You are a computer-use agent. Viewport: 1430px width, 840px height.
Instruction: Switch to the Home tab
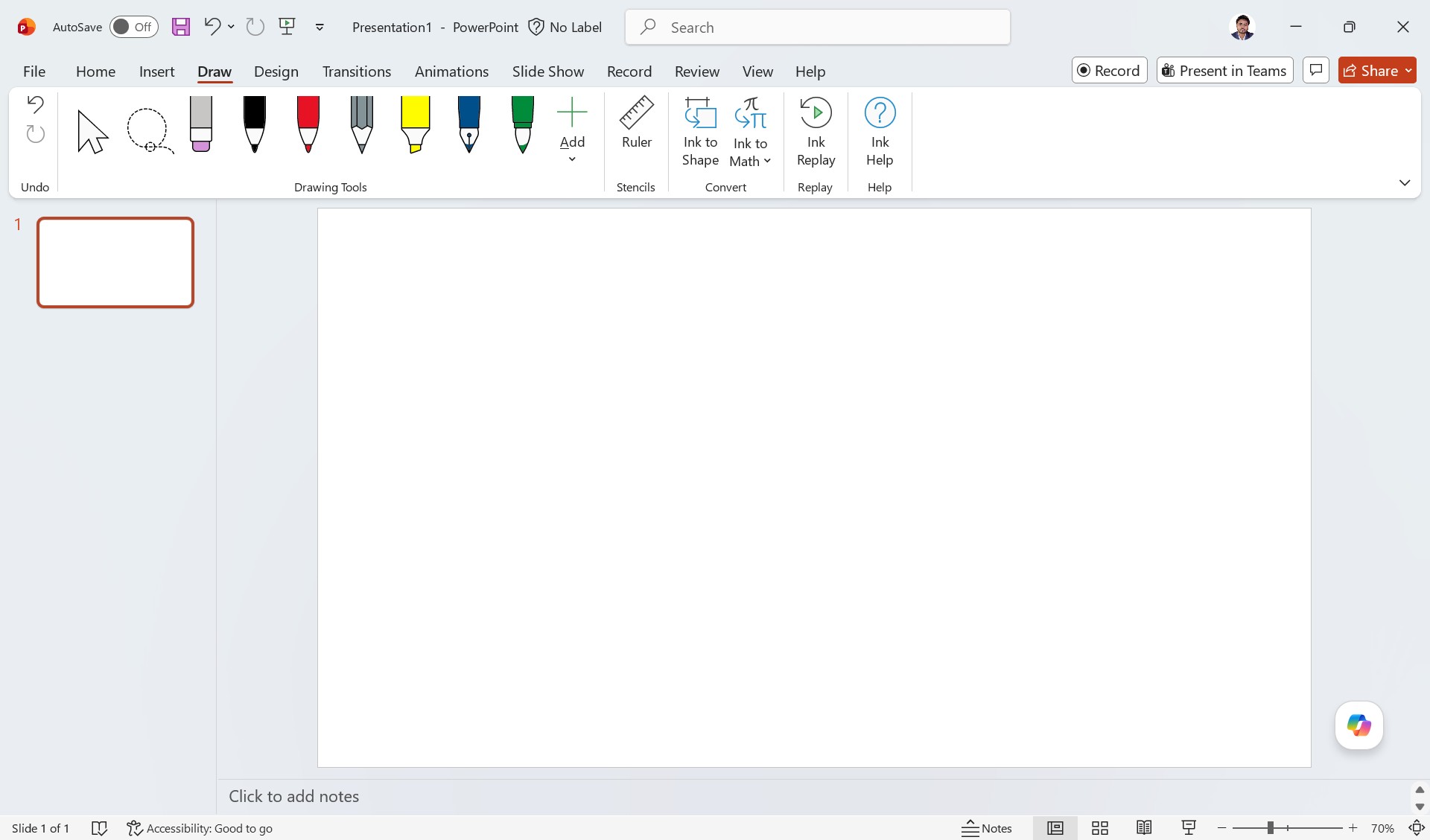coord(95,71)
